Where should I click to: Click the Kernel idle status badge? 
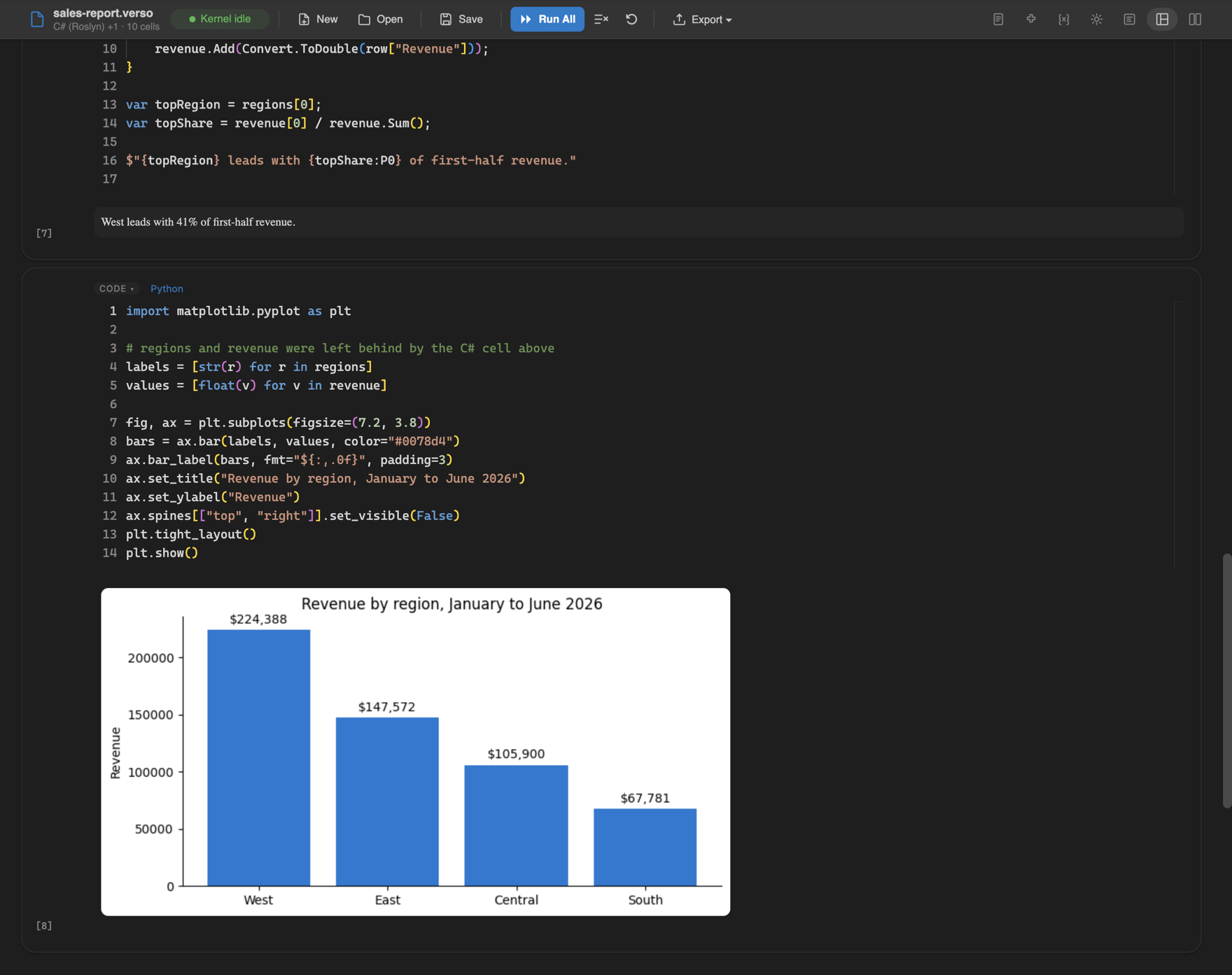[220, 19]
